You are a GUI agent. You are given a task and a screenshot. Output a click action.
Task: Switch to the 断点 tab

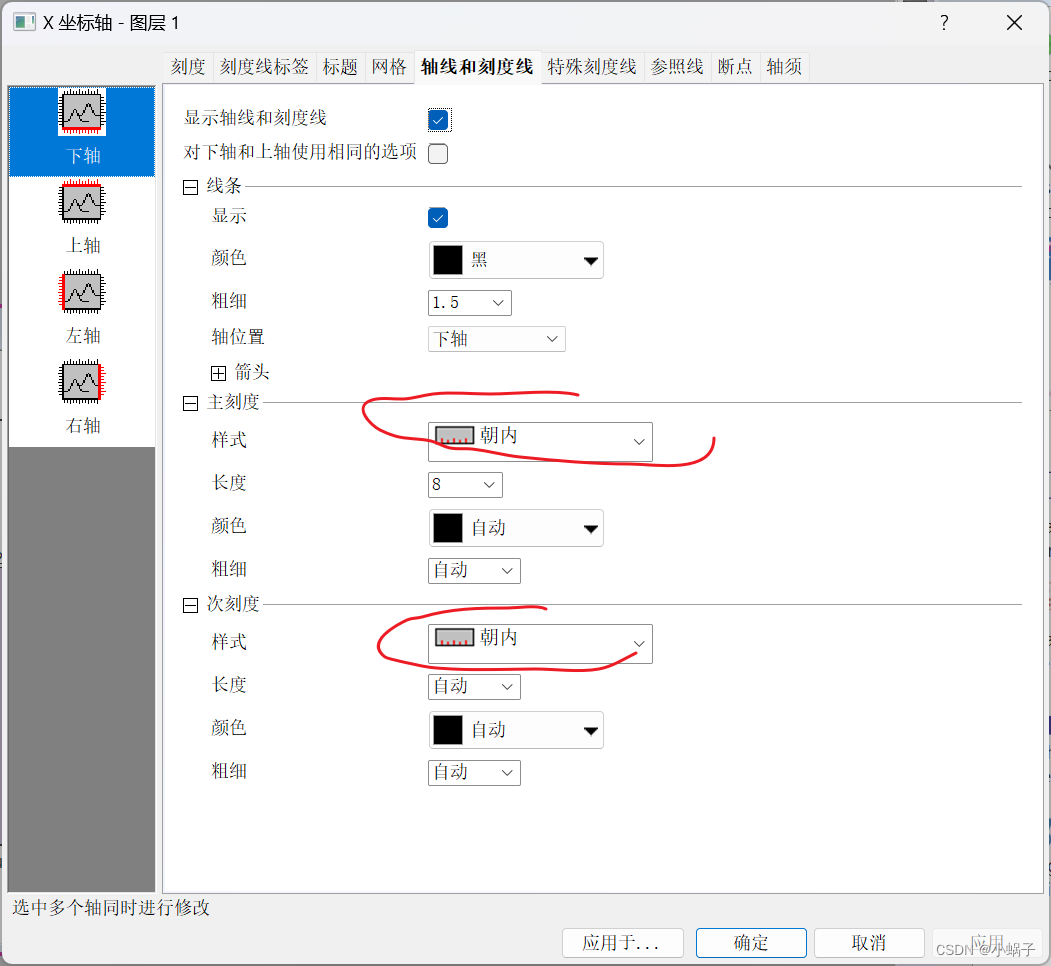735,67
